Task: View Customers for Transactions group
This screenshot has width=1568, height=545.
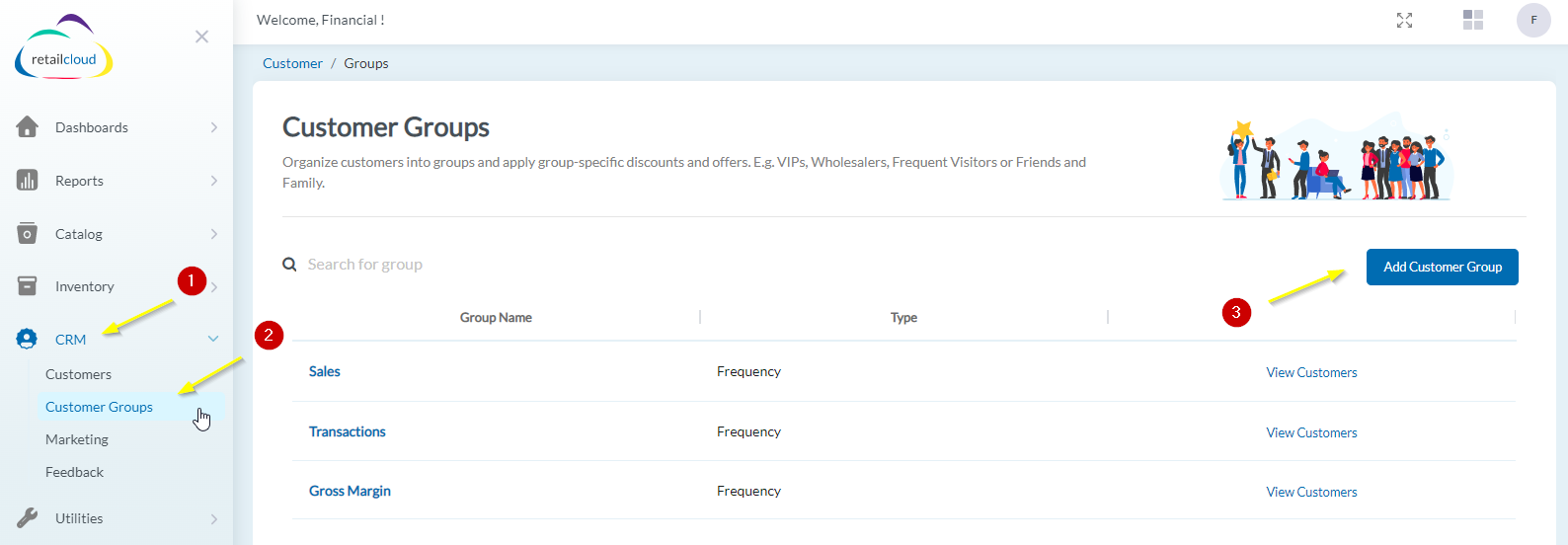Action: (1311, 432)
